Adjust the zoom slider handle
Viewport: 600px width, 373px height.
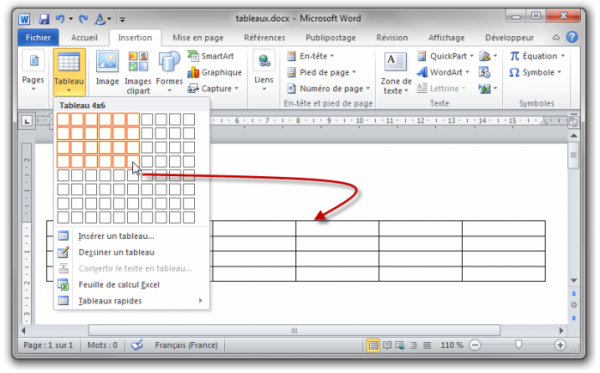(518, 345)
